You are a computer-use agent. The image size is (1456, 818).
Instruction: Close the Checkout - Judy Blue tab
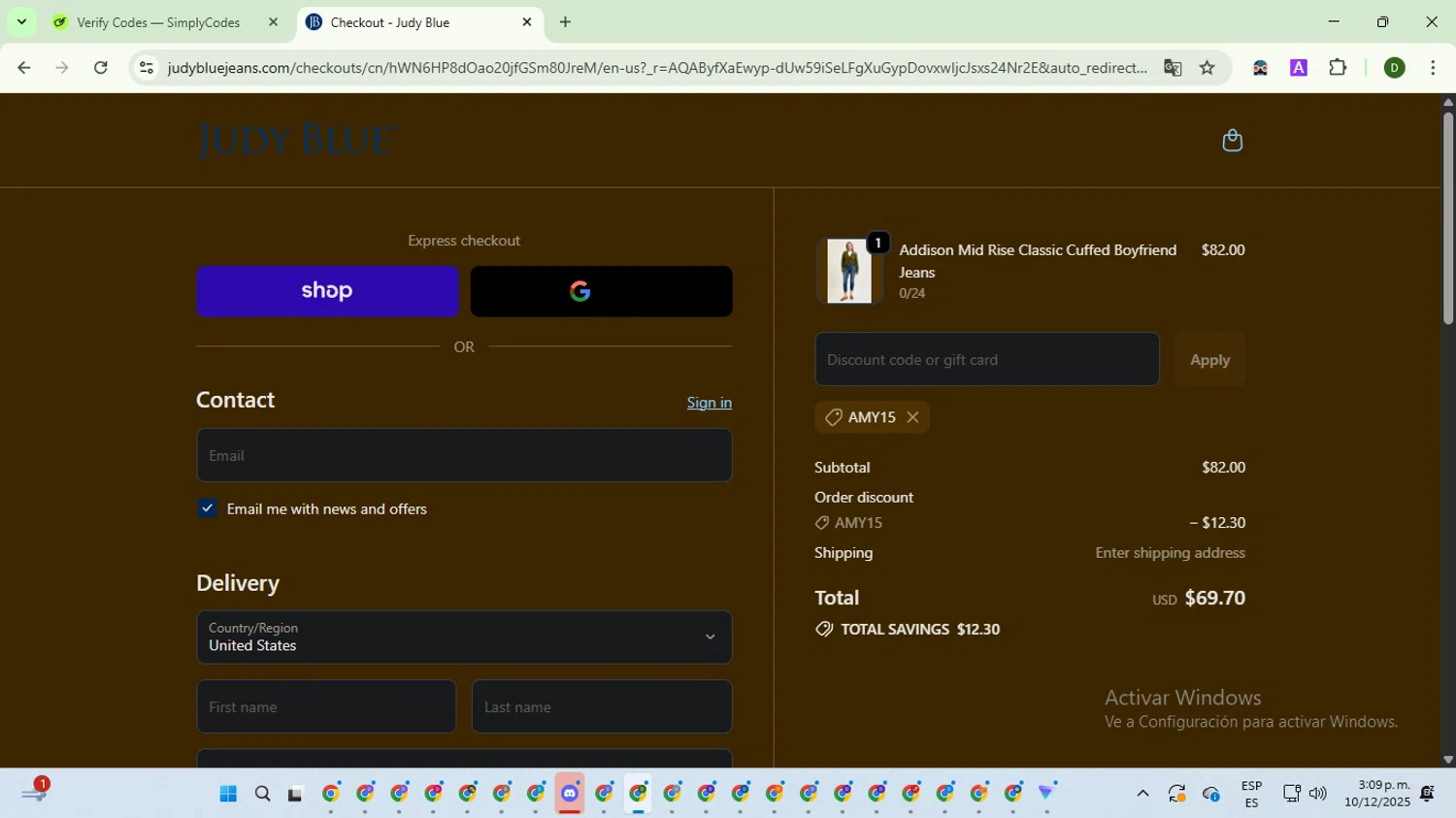tap(527, 22)
